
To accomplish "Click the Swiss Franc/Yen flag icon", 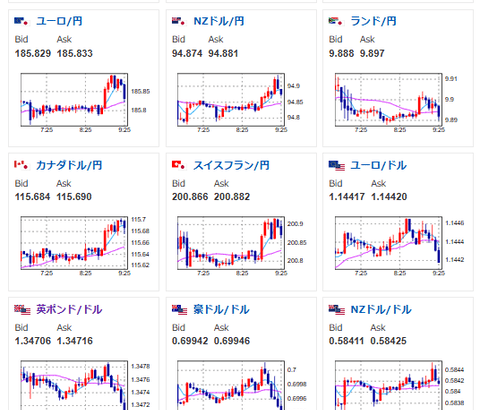I will coord(178,165).
